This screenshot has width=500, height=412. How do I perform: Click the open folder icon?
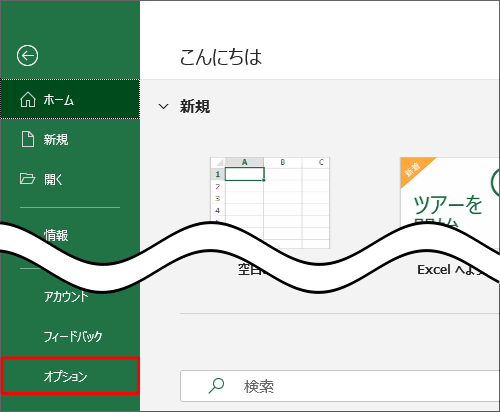[x=27, y=179]
